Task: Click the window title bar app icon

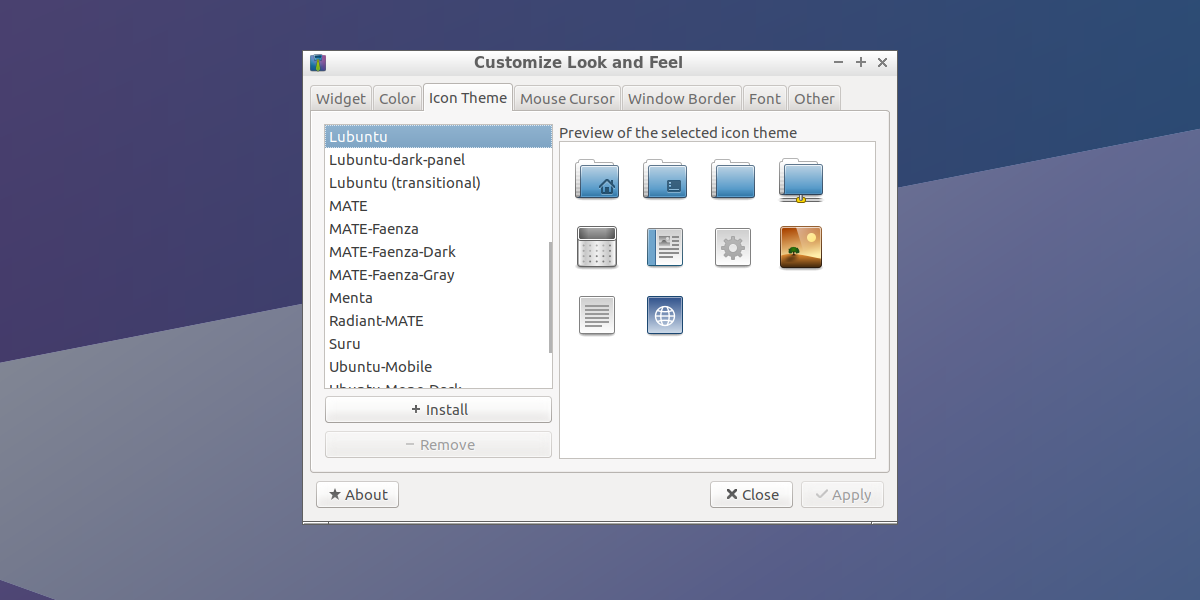Action: [318, 63]
